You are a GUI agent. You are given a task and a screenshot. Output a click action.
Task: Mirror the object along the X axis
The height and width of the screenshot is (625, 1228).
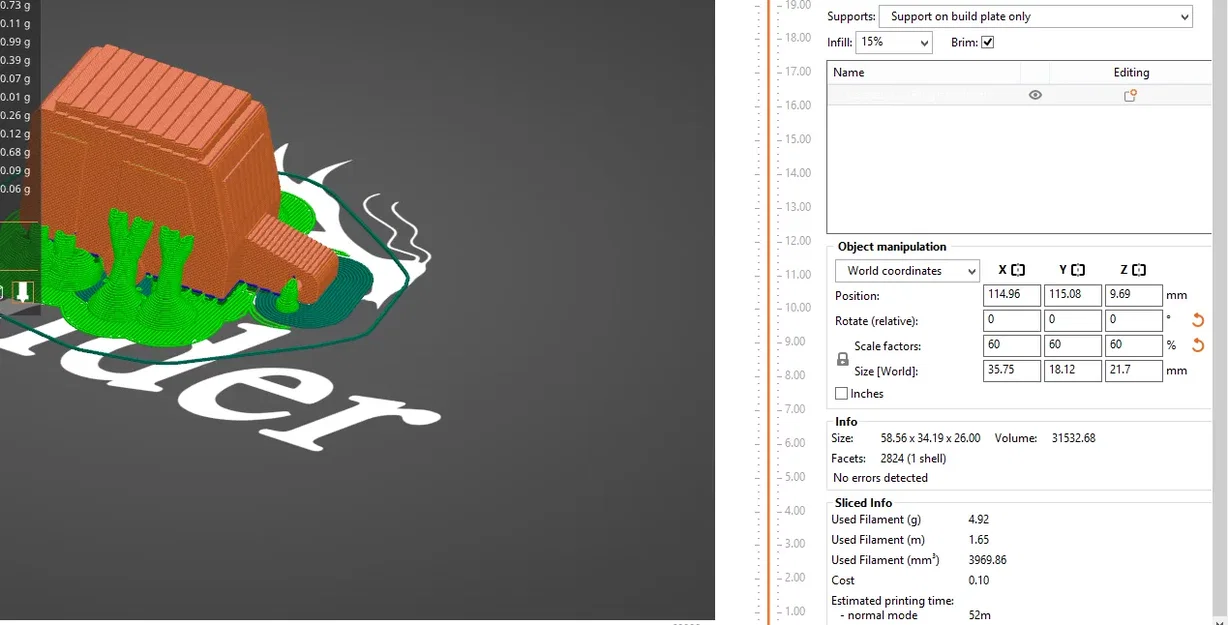[1018, 270]
